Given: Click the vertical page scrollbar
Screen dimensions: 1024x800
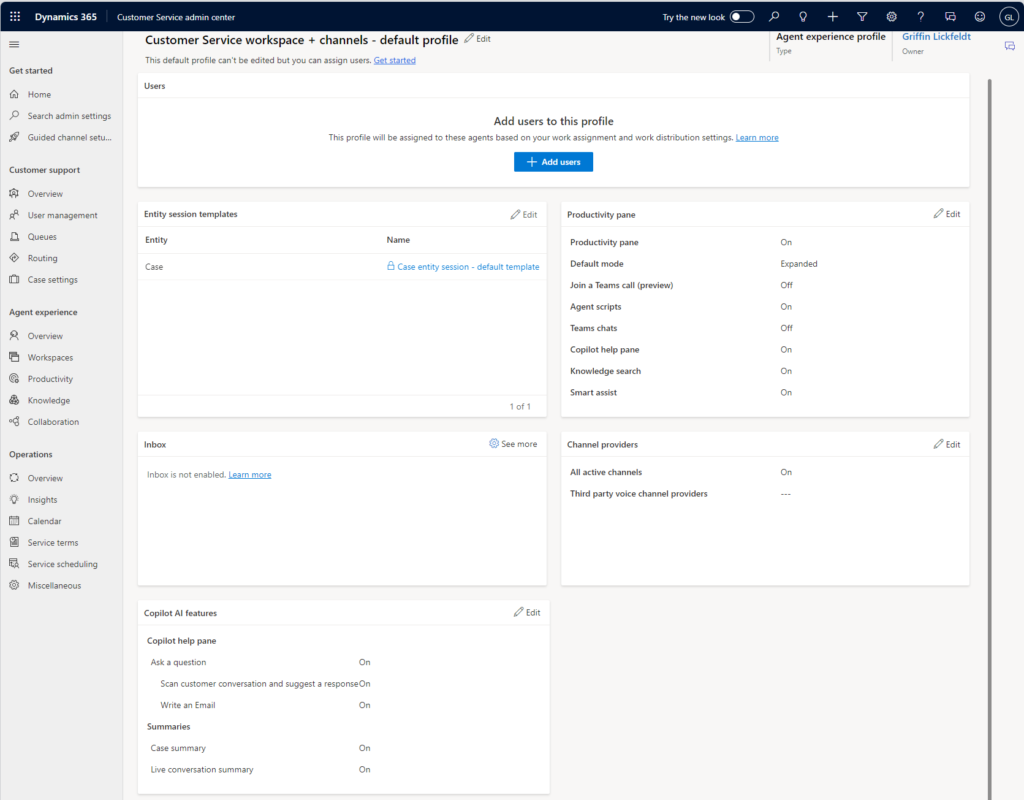Looking at the screenshot, I should tap(989, 400).
